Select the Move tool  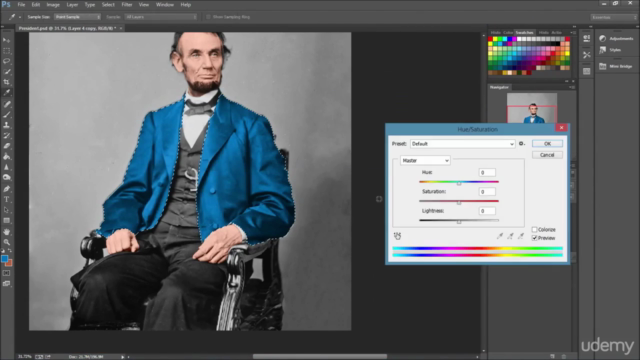coord(7,40)
